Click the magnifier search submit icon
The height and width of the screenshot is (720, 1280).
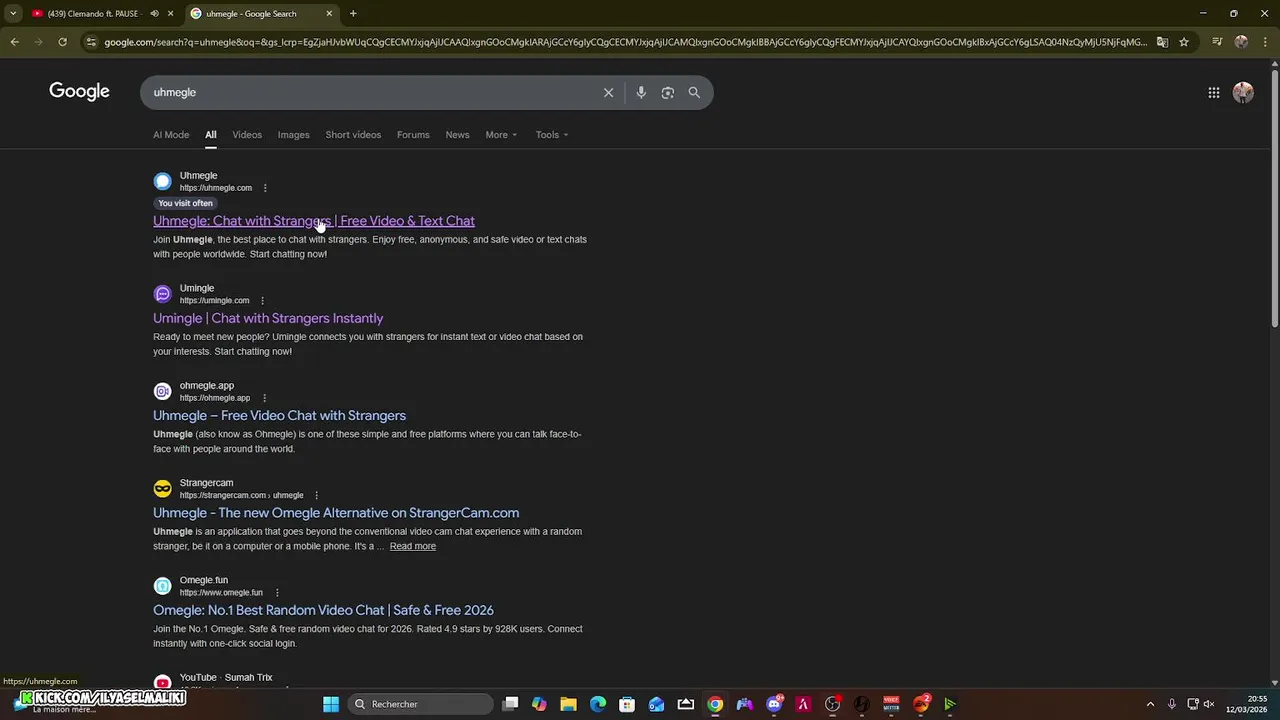coord(694,92)
